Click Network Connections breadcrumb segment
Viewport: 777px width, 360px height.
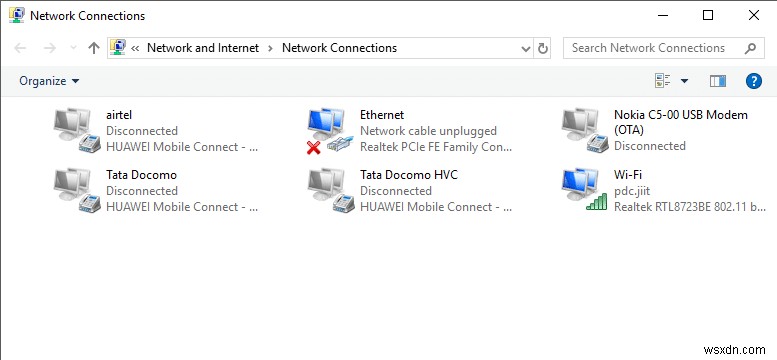tap(339, 48)
